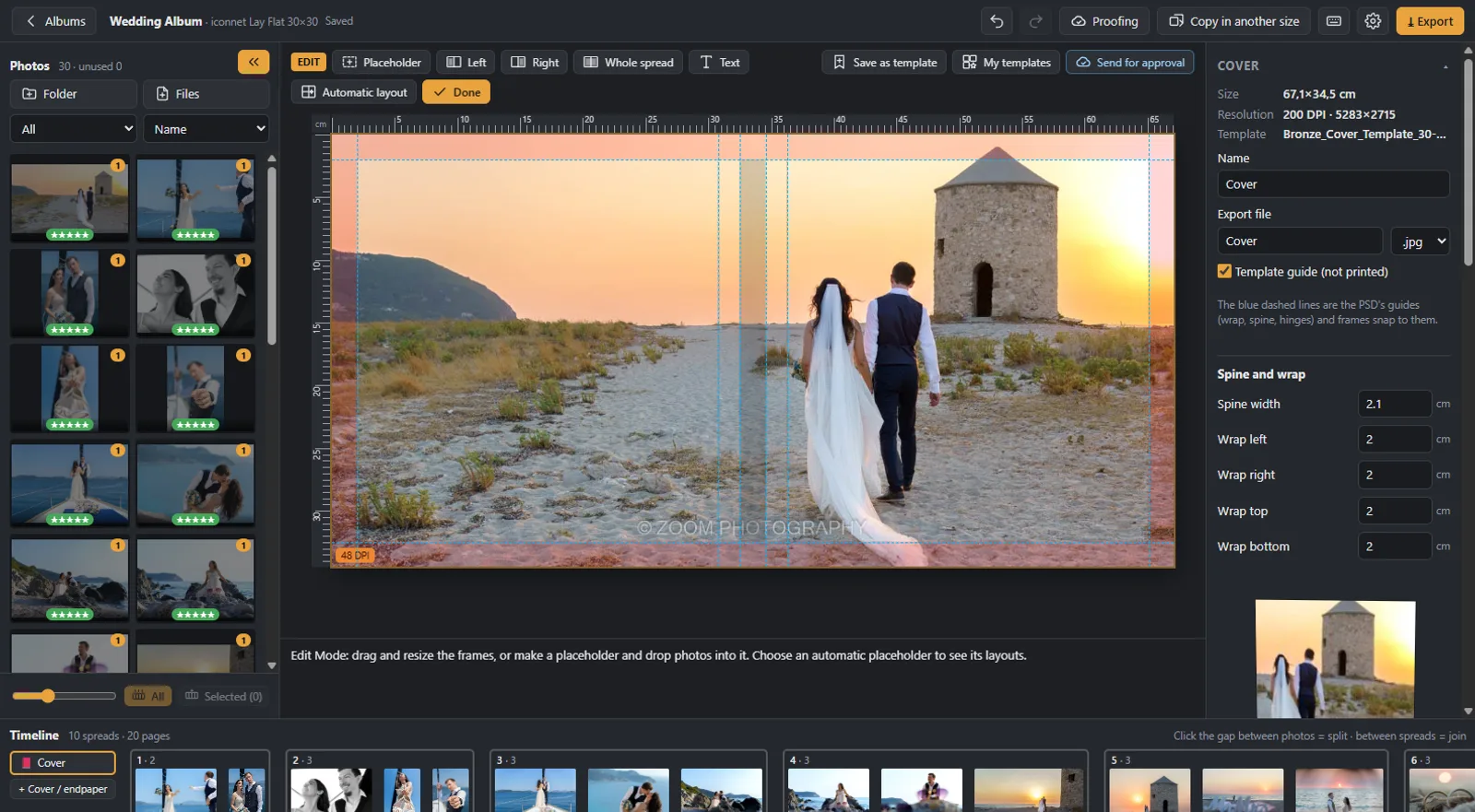Add photos via Files button

click(x=206, y=94)
